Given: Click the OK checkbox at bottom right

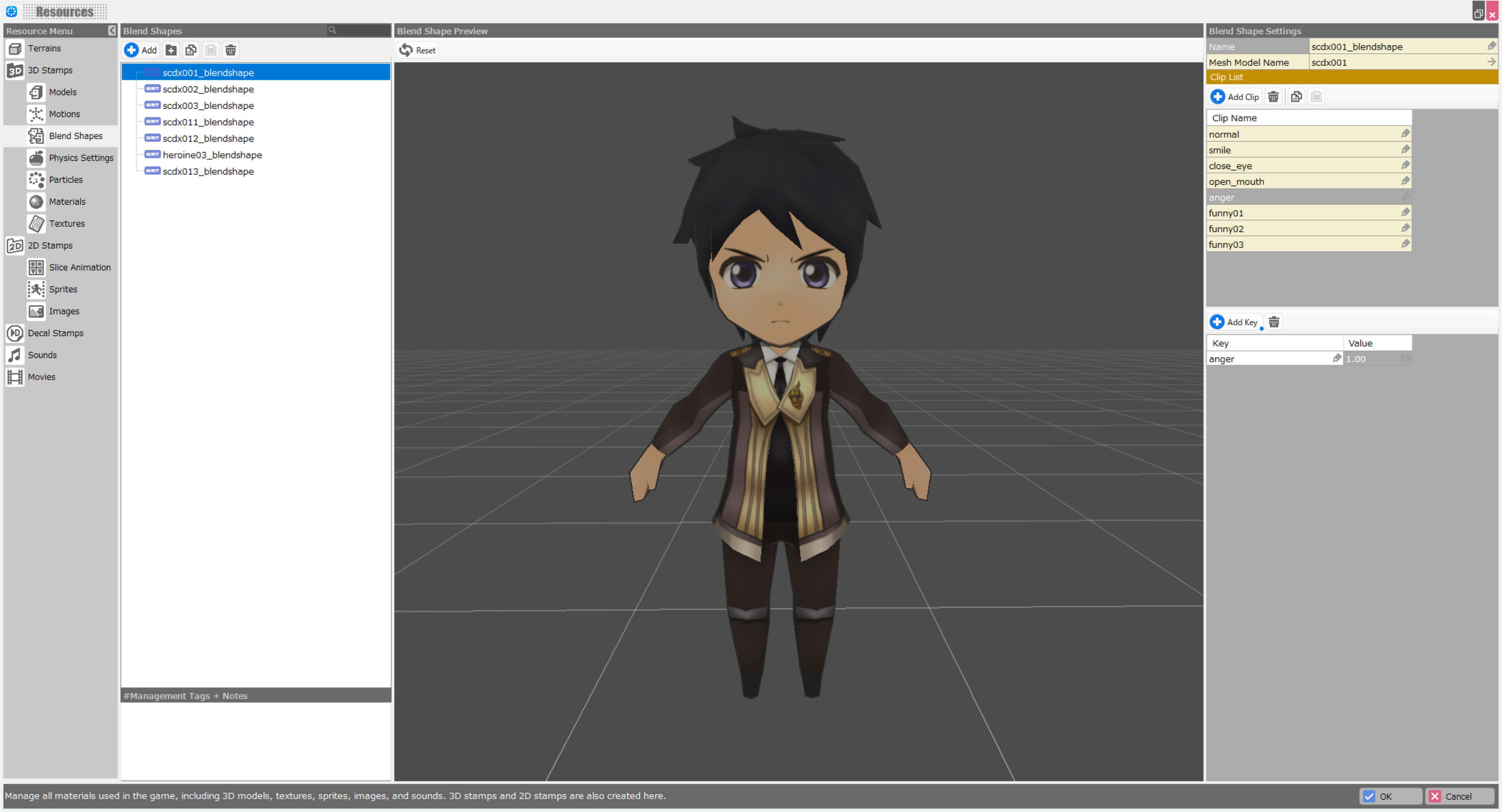Looking at the screenshot, I should 1369,796.
